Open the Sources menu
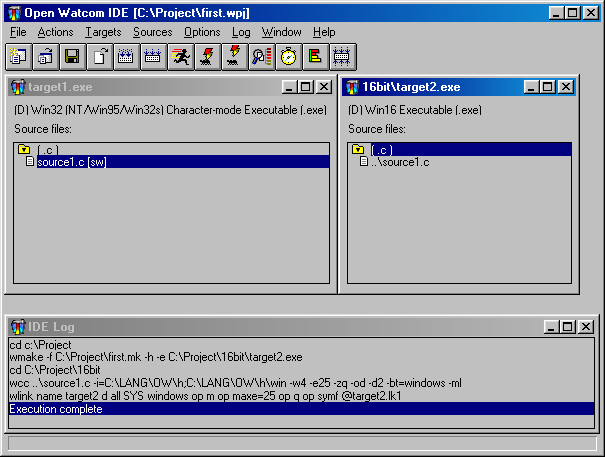The height and width of the screenshot is (457, 605). pyautogui.click(x=152, y=32)
